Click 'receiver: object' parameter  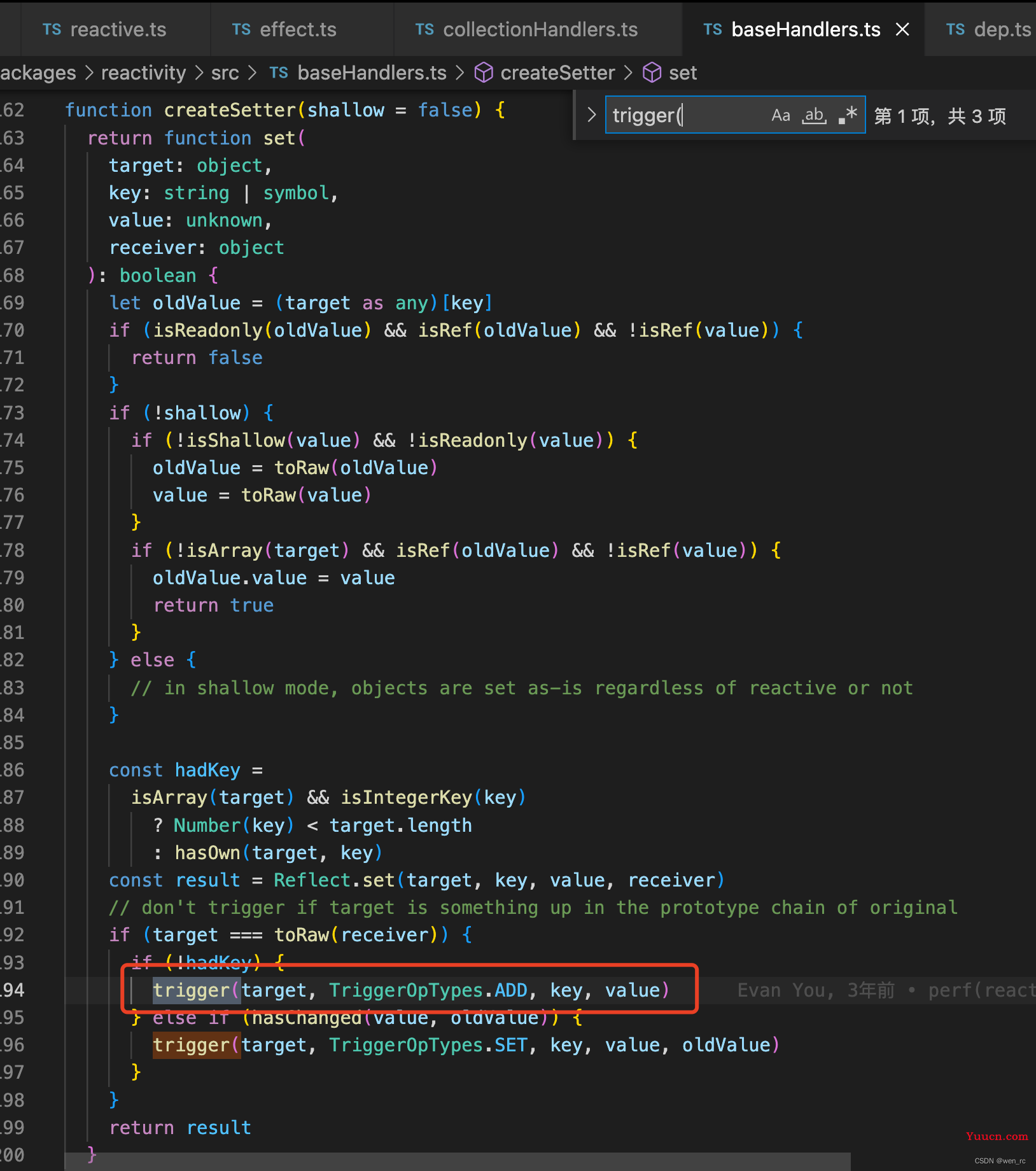click(x=197, y=247)
